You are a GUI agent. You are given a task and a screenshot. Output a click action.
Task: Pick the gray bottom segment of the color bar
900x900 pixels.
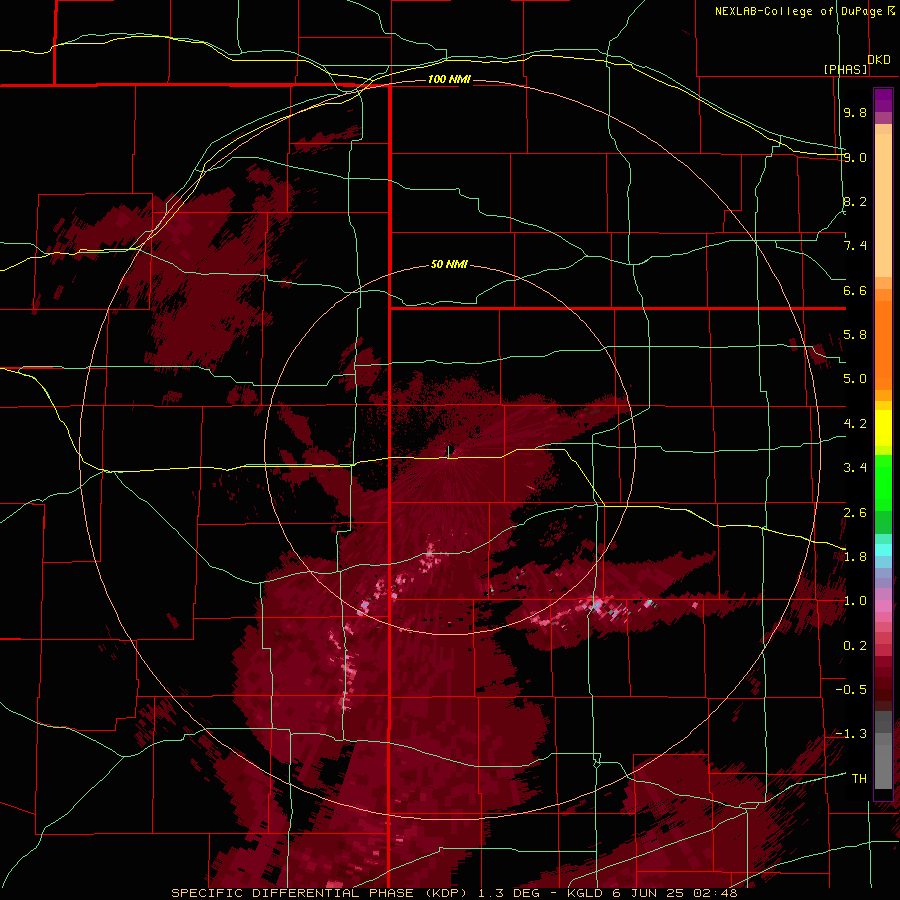tap(883, 766)
